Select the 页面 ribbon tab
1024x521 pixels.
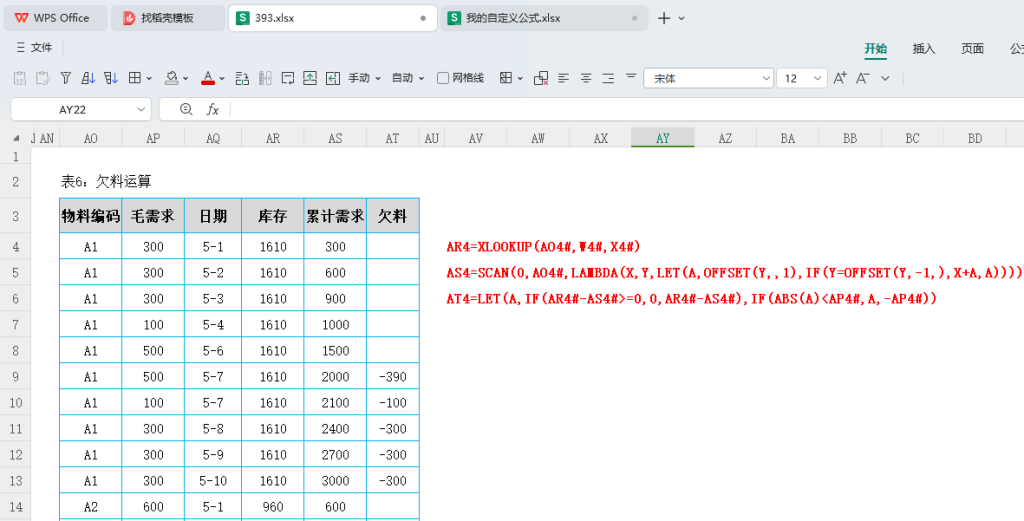972,49
